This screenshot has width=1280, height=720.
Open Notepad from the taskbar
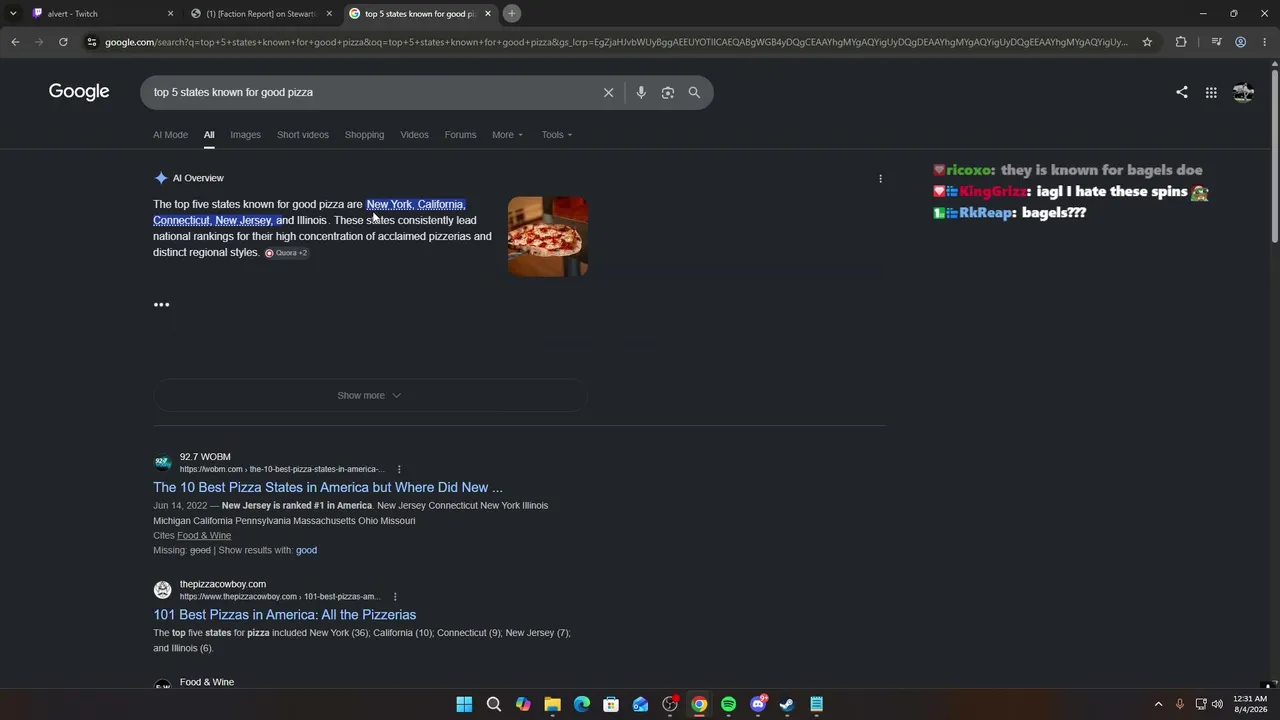(x=816, y=704)
